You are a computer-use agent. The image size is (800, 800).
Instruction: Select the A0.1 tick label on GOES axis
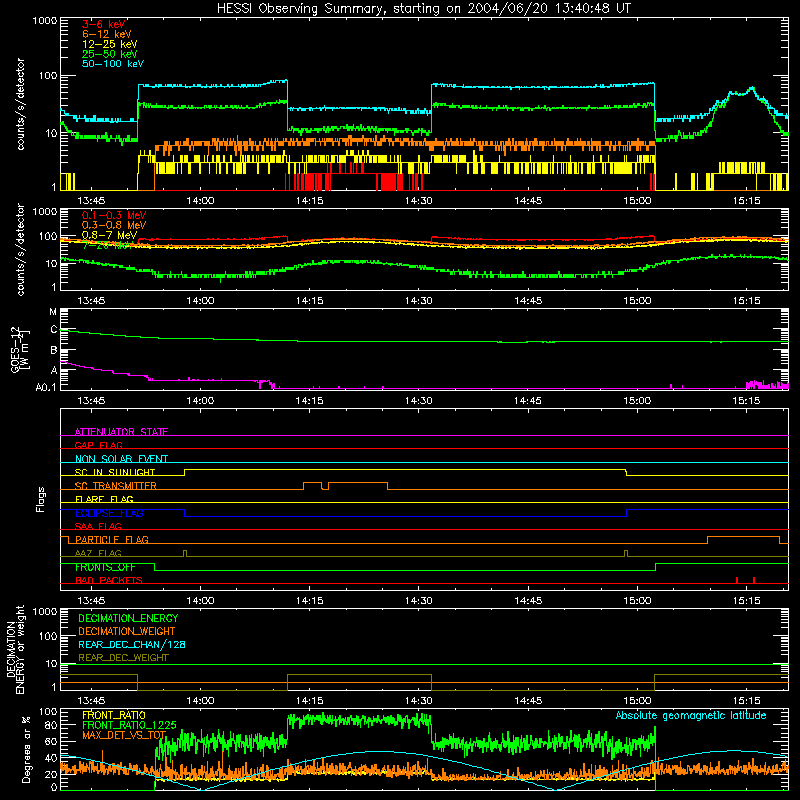tap(46, 387)
